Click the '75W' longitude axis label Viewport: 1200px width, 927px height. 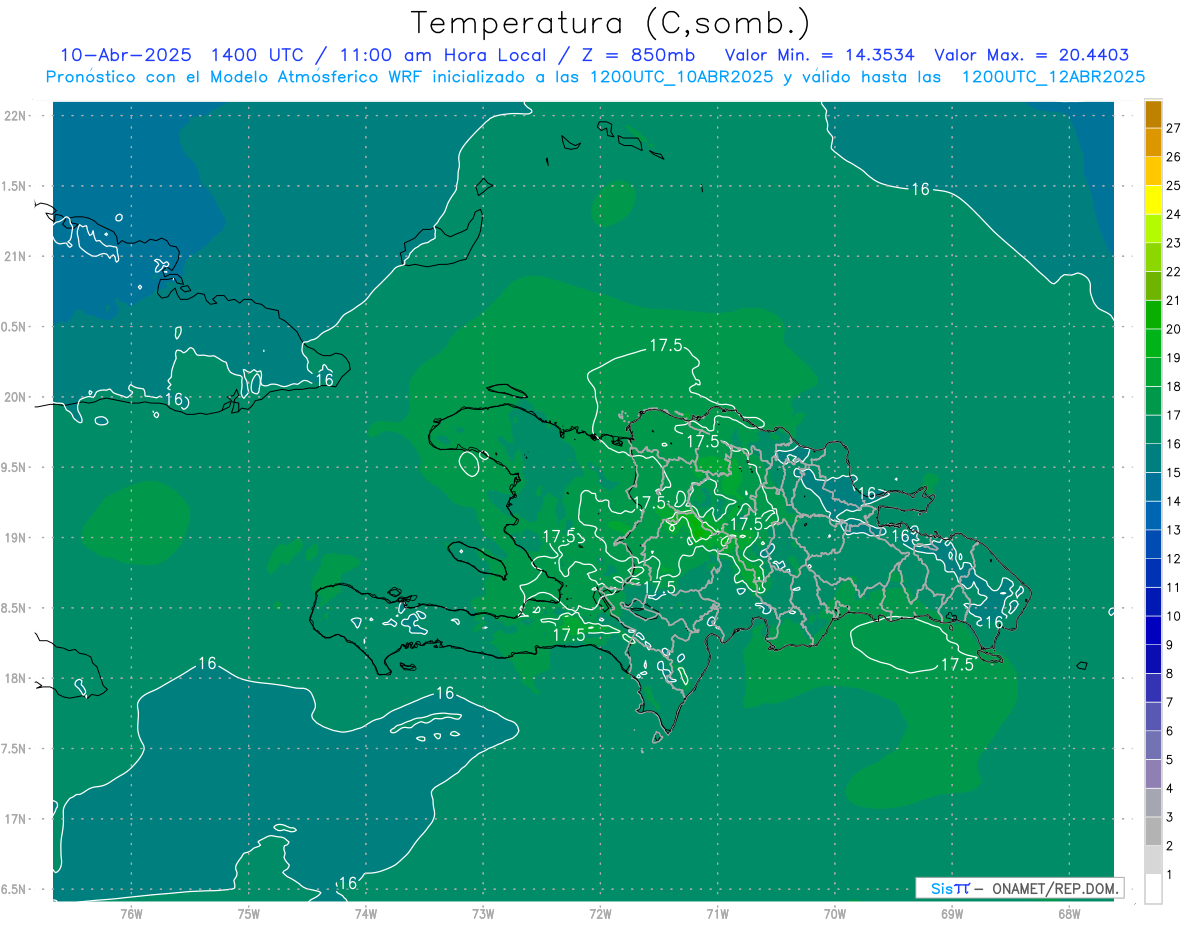coord(249,914)
